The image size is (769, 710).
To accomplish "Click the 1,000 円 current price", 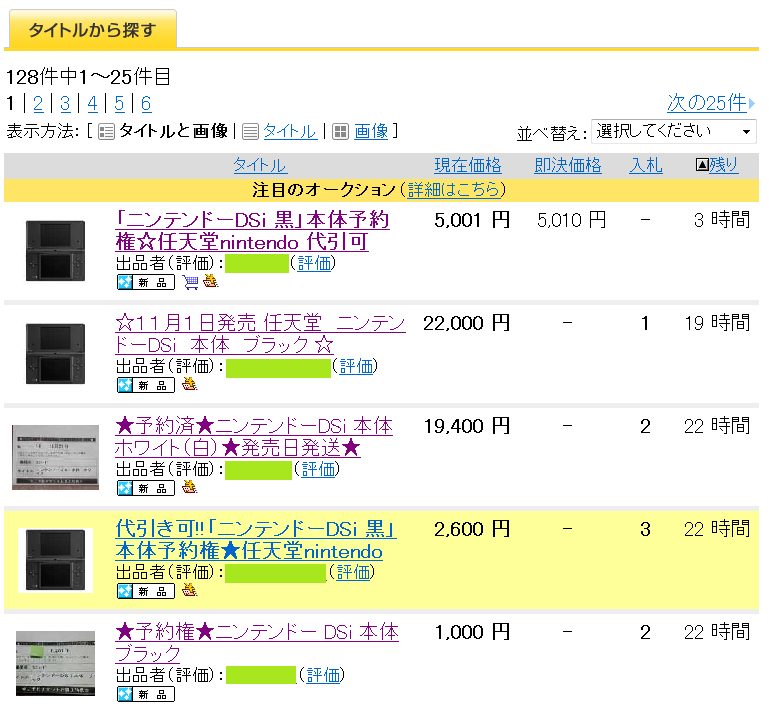I will (472, 632).
